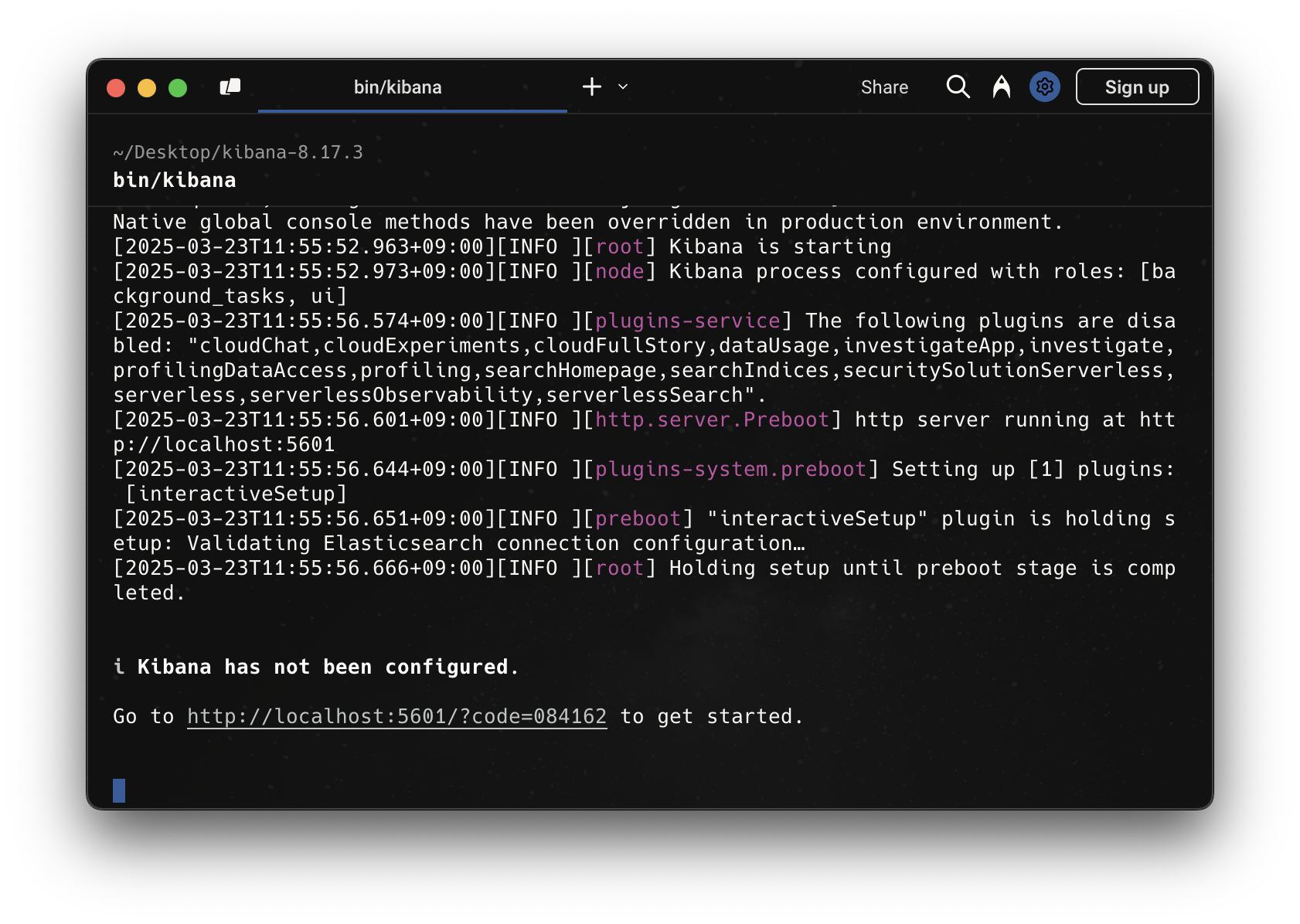Select the bold bin/kibana command header
The width and height of the screenshot is (1300, 924).
(175, 180)
